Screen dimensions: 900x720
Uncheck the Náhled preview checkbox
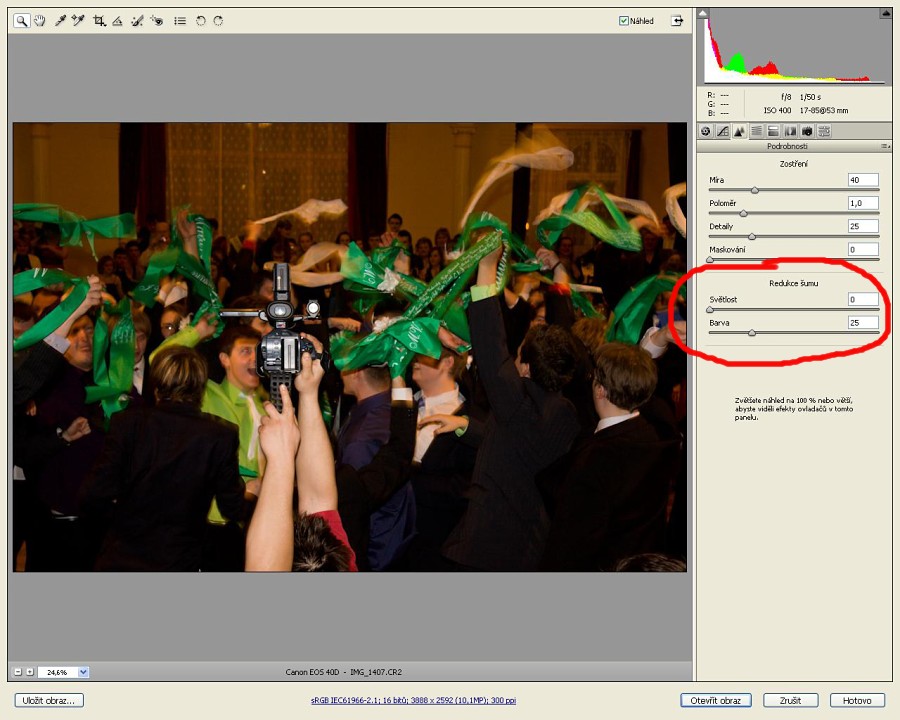624,21
